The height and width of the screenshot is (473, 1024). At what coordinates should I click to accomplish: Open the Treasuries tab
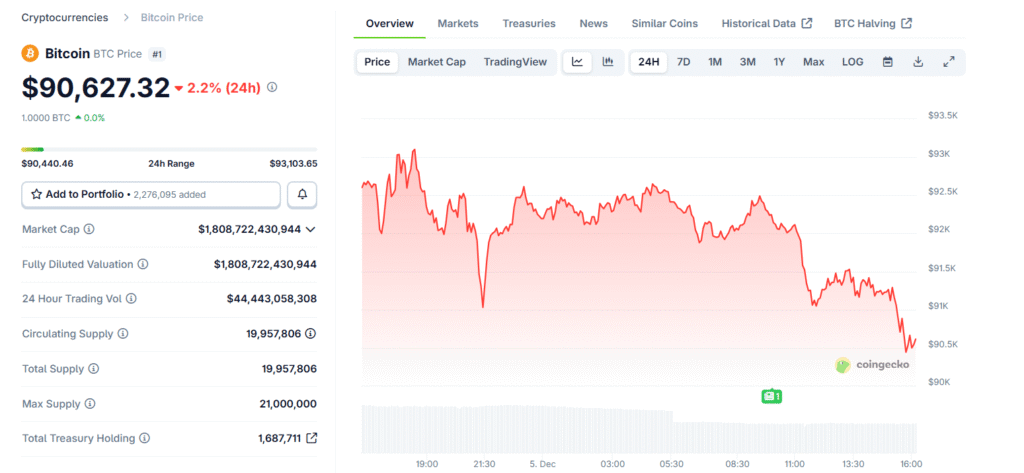[x=529, y=24]
